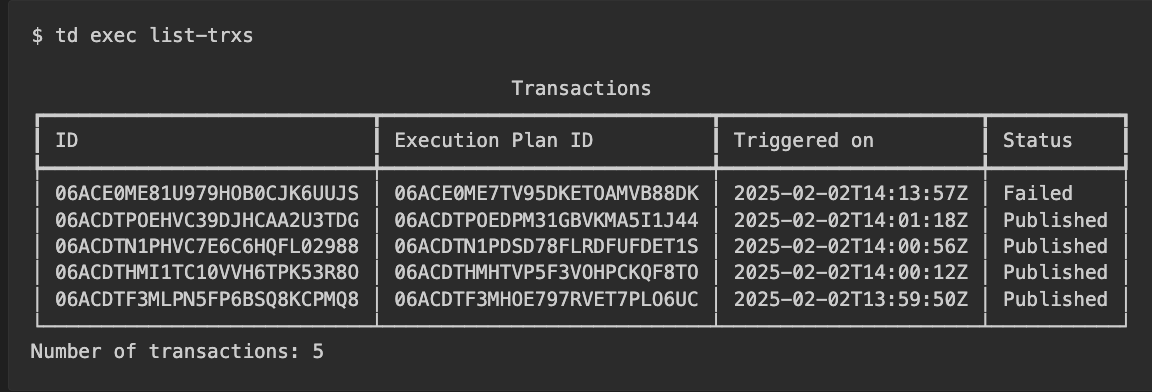1152x392 pixels.
Task: Click execution plan 06ACDTF3MHOE797RVET7PLO6UC
Action: [x=547, y=299]
